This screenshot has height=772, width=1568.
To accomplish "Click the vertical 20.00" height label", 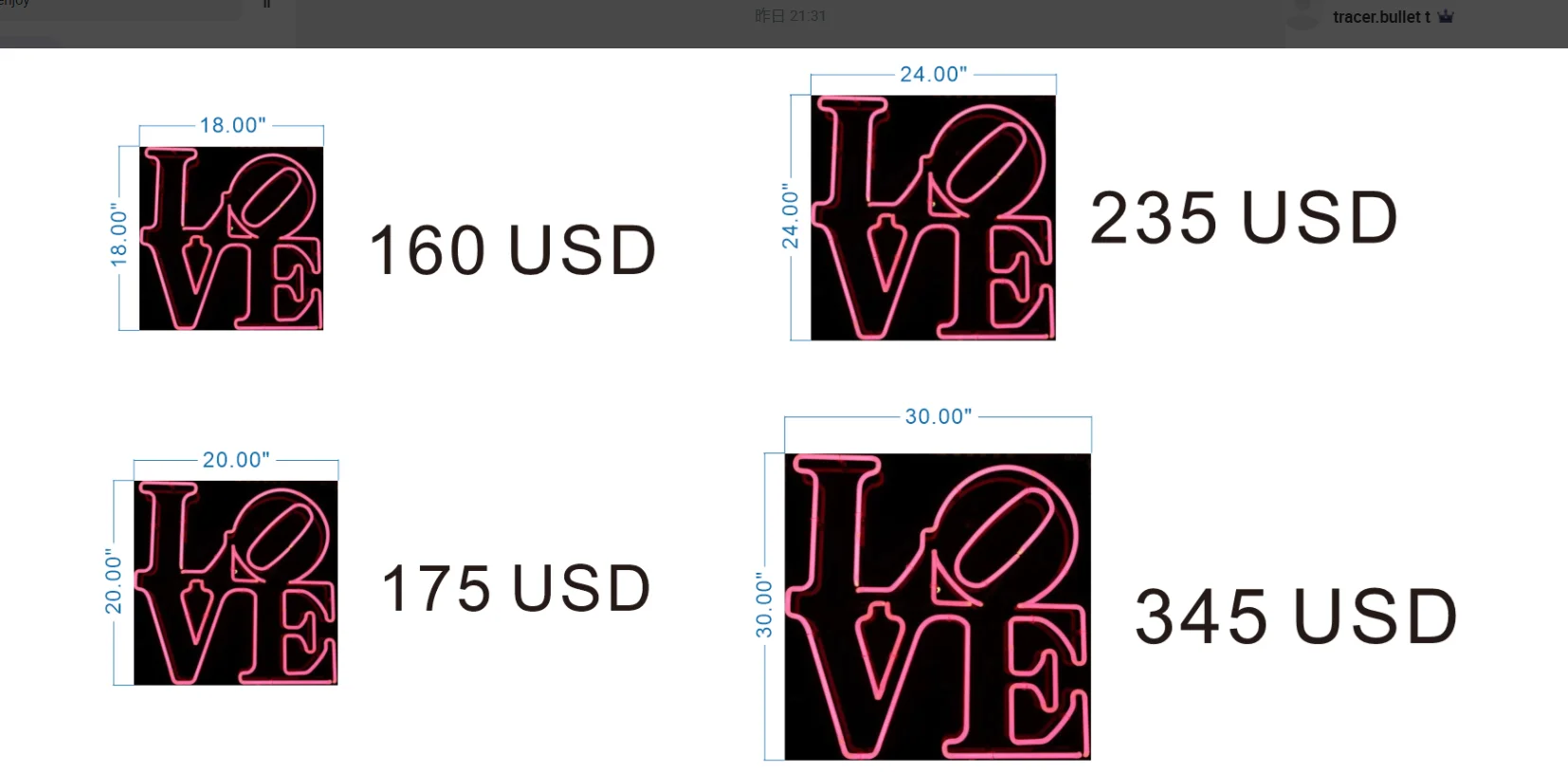I will click(114, 581).
